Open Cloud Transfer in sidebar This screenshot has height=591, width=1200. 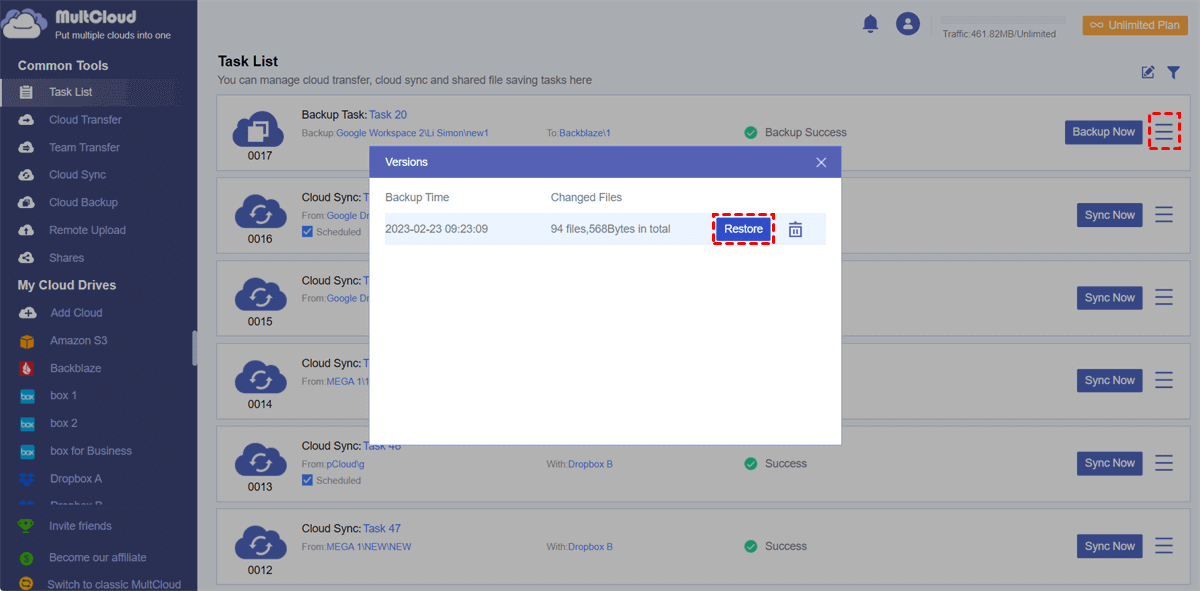85,120
